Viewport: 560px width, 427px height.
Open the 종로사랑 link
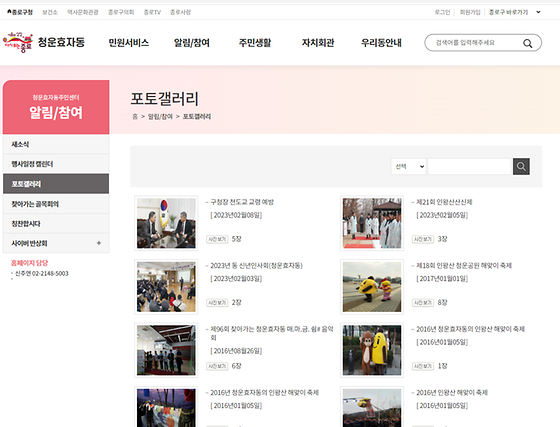[x=180, y=12]
